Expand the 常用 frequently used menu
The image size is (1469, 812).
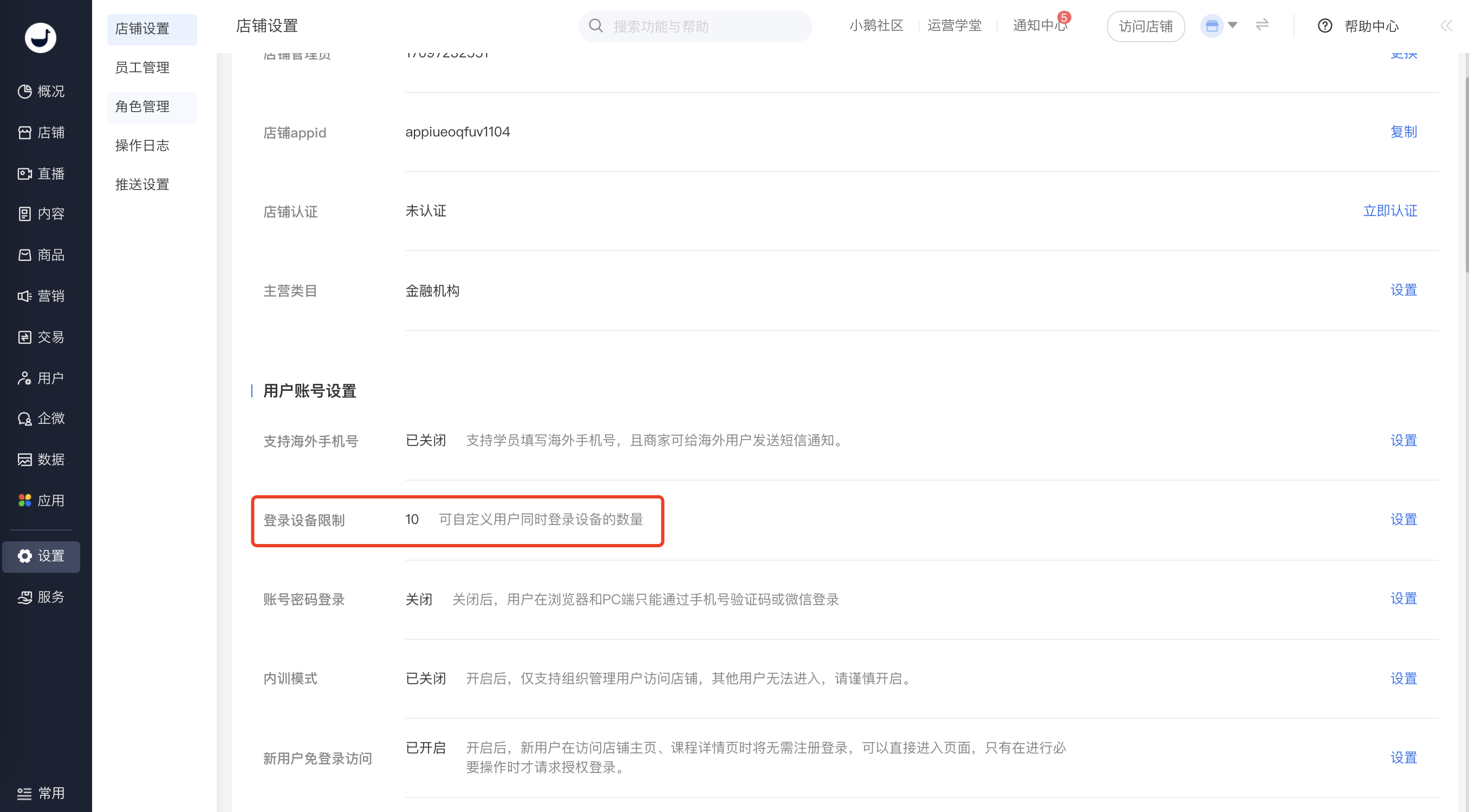41,793
